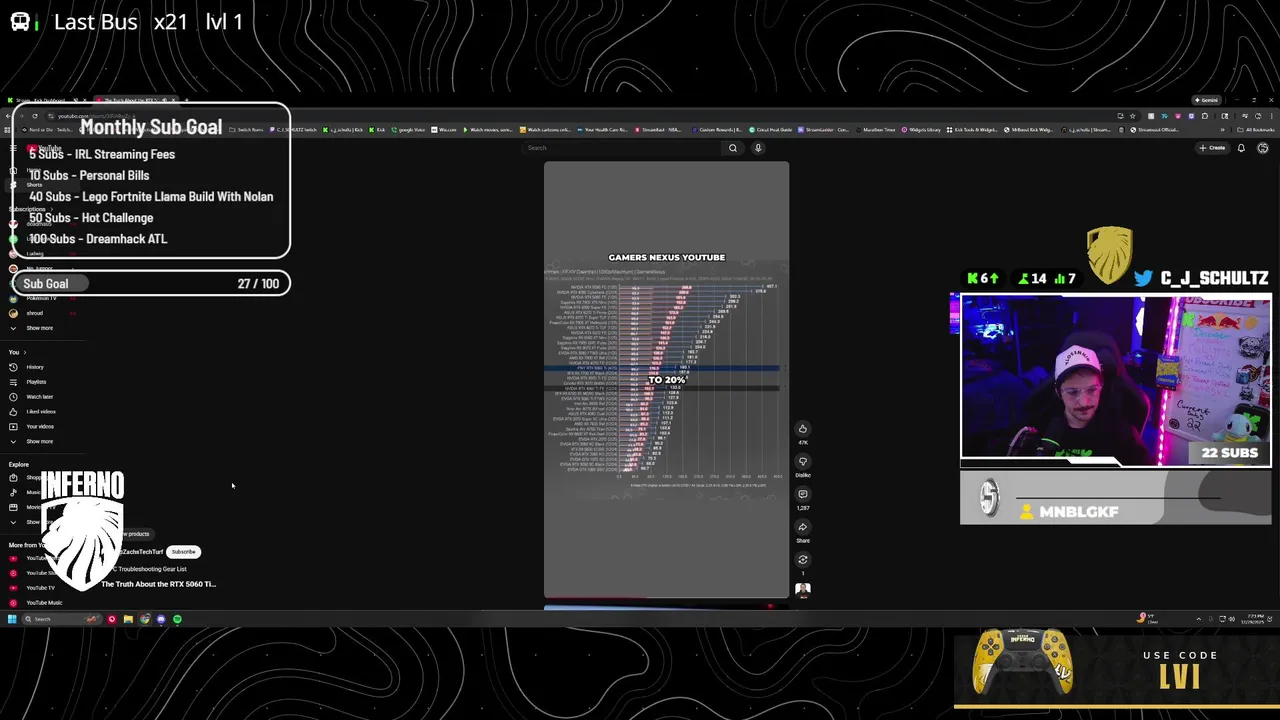The height and width of the screenshot is (720, 1280).
Task: Click the Gemini button in Chrome
Action: pyautogui.click(x=1206, y=100)
